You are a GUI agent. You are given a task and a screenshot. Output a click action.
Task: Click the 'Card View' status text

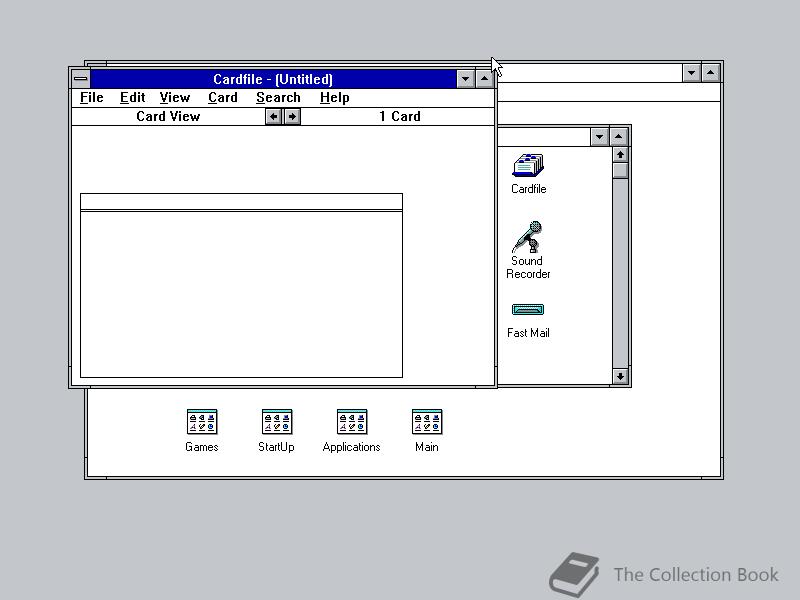click(168, 117)
